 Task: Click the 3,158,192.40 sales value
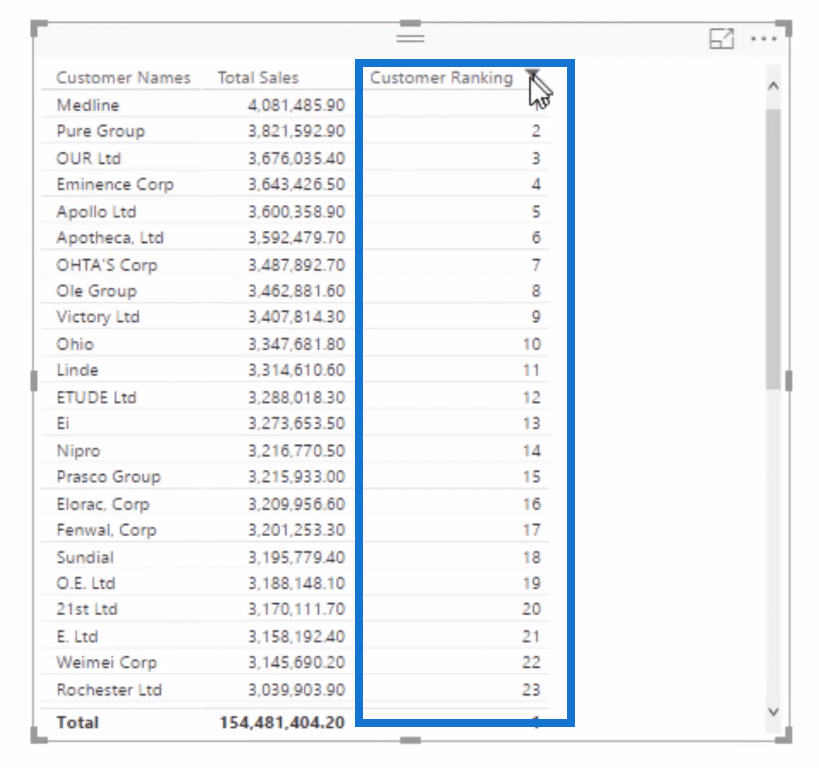coord(296,637)
